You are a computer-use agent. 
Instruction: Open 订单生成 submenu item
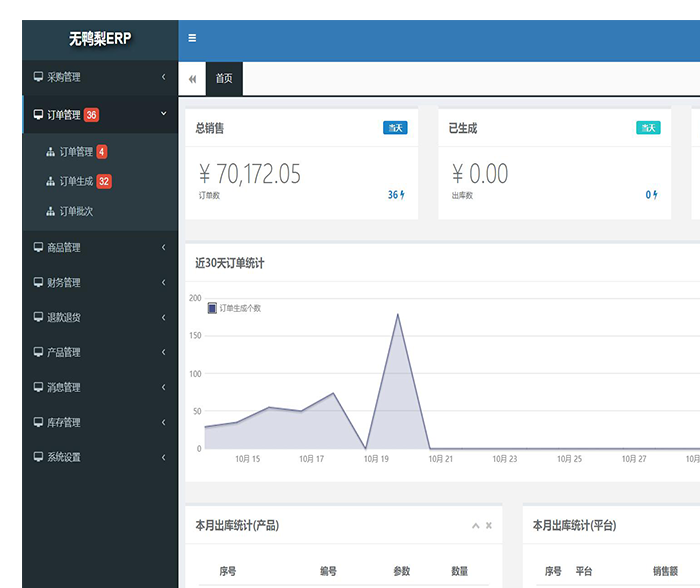(76, 182)
